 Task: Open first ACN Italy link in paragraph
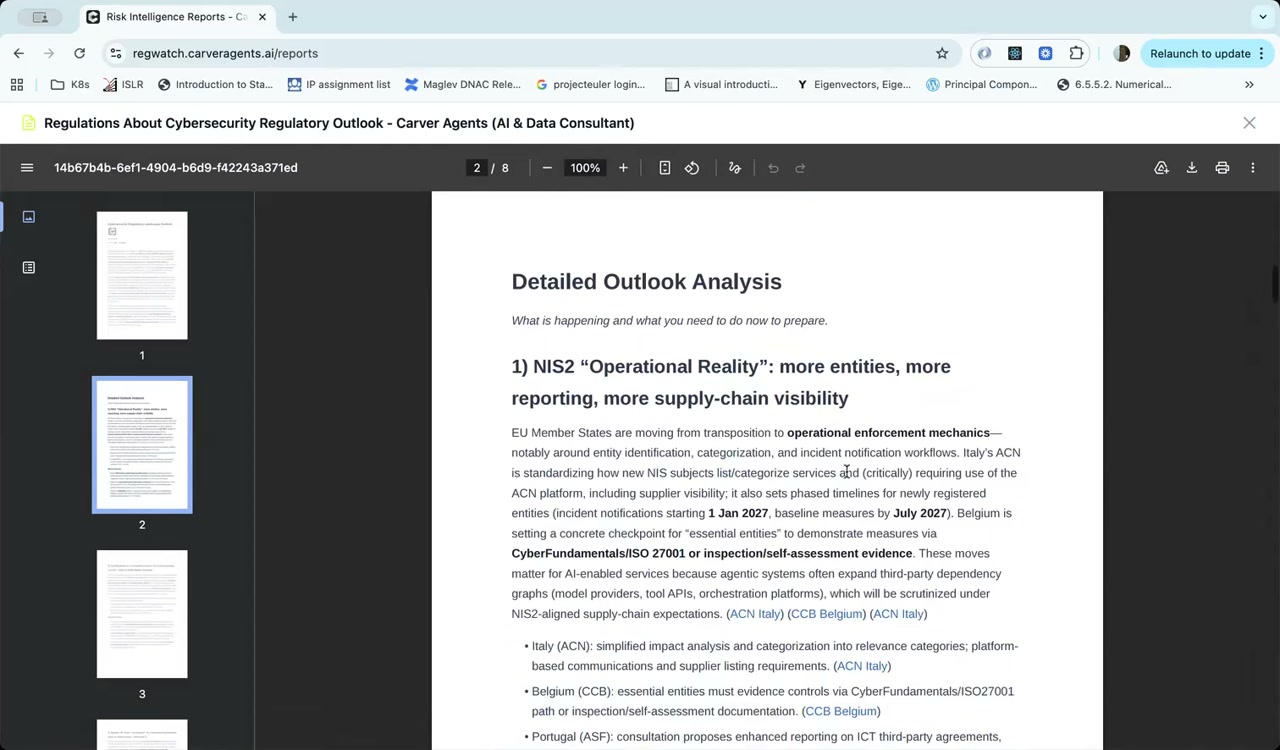[755, 614]
